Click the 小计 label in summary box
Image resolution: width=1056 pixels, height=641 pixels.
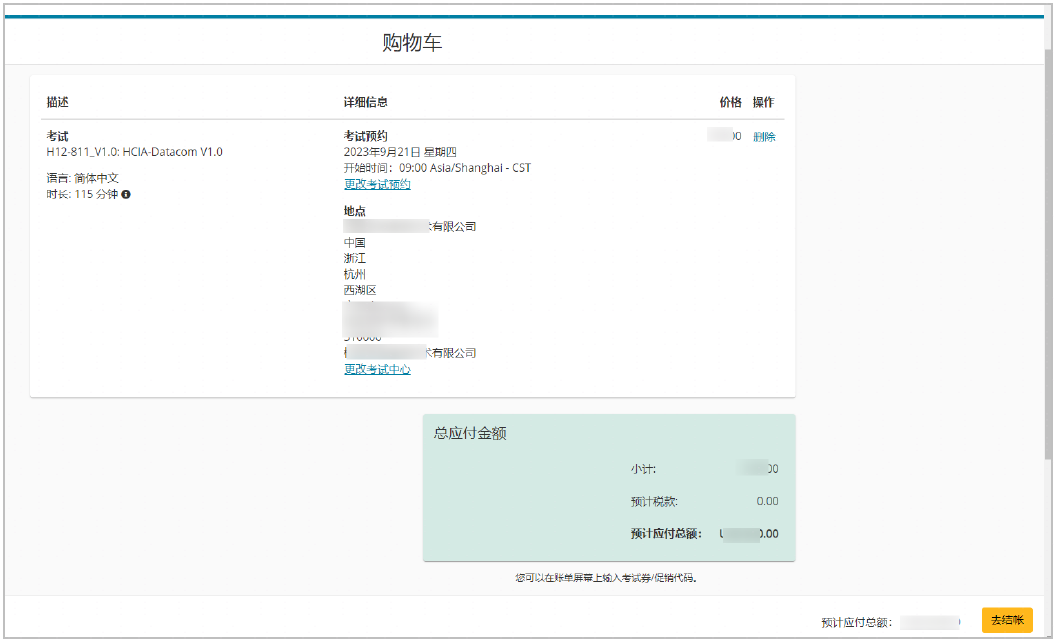coord(643,469)
